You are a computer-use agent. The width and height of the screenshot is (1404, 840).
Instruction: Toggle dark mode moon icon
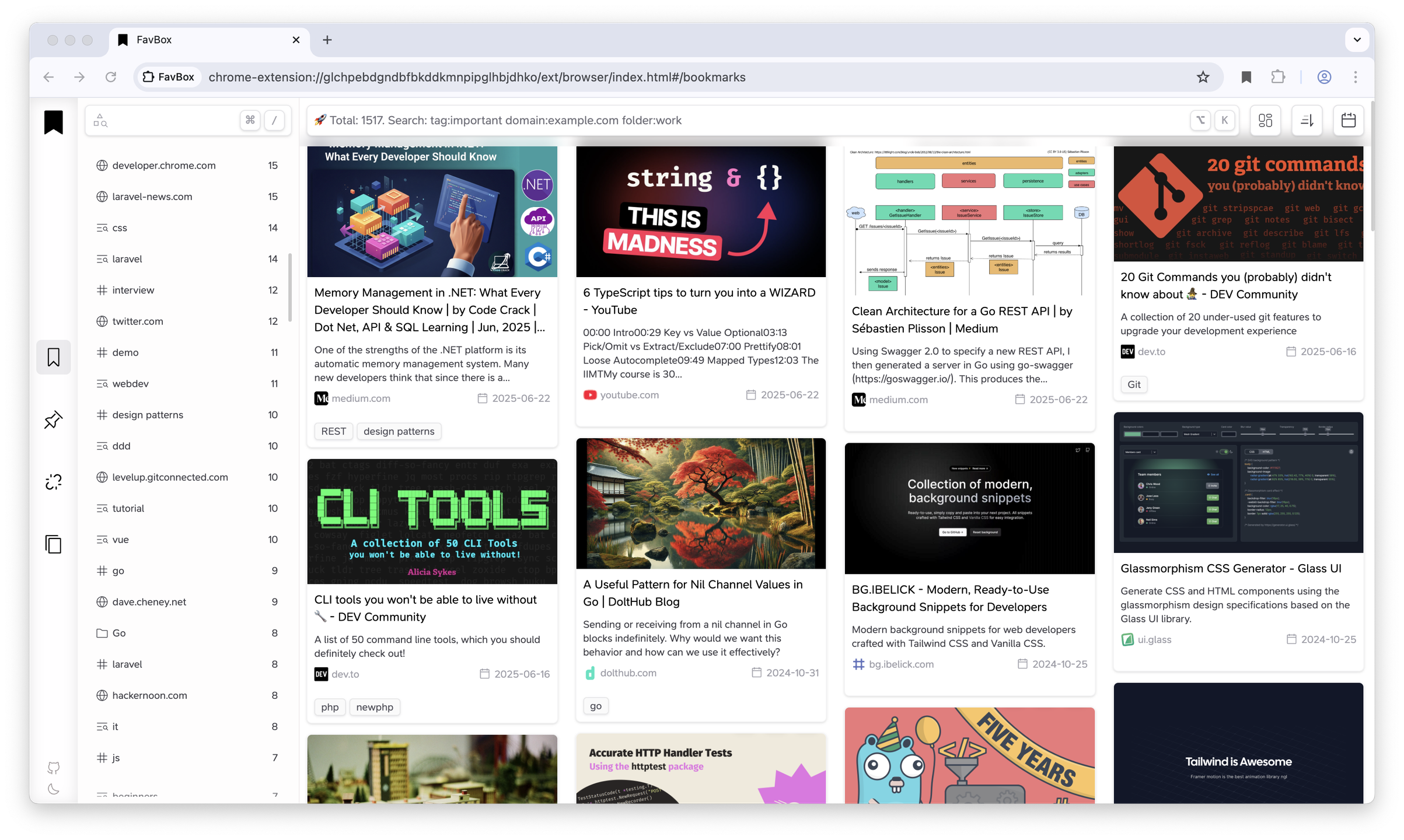coord(53,789)
